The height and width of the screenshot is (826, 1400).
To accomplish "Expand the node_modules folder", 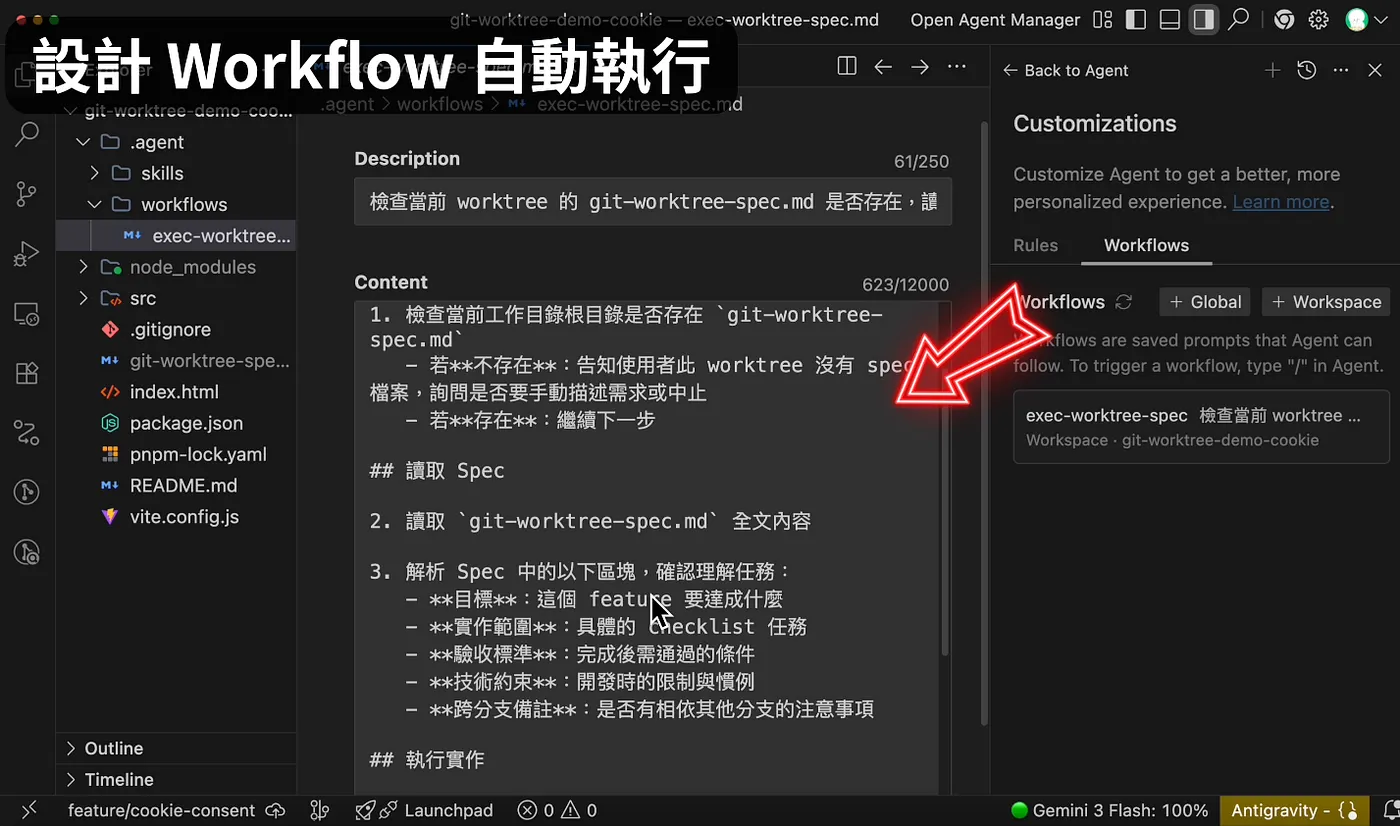I will pyautogui.click(x=84, y=267).
